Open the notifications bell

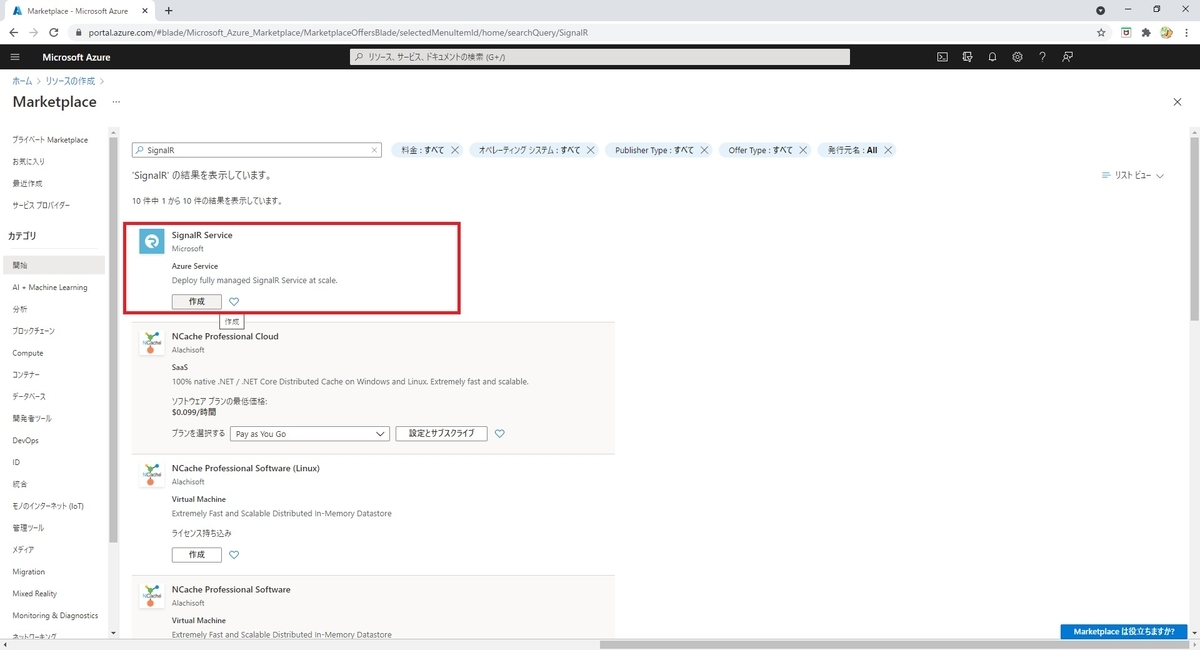tap(992, 57)
